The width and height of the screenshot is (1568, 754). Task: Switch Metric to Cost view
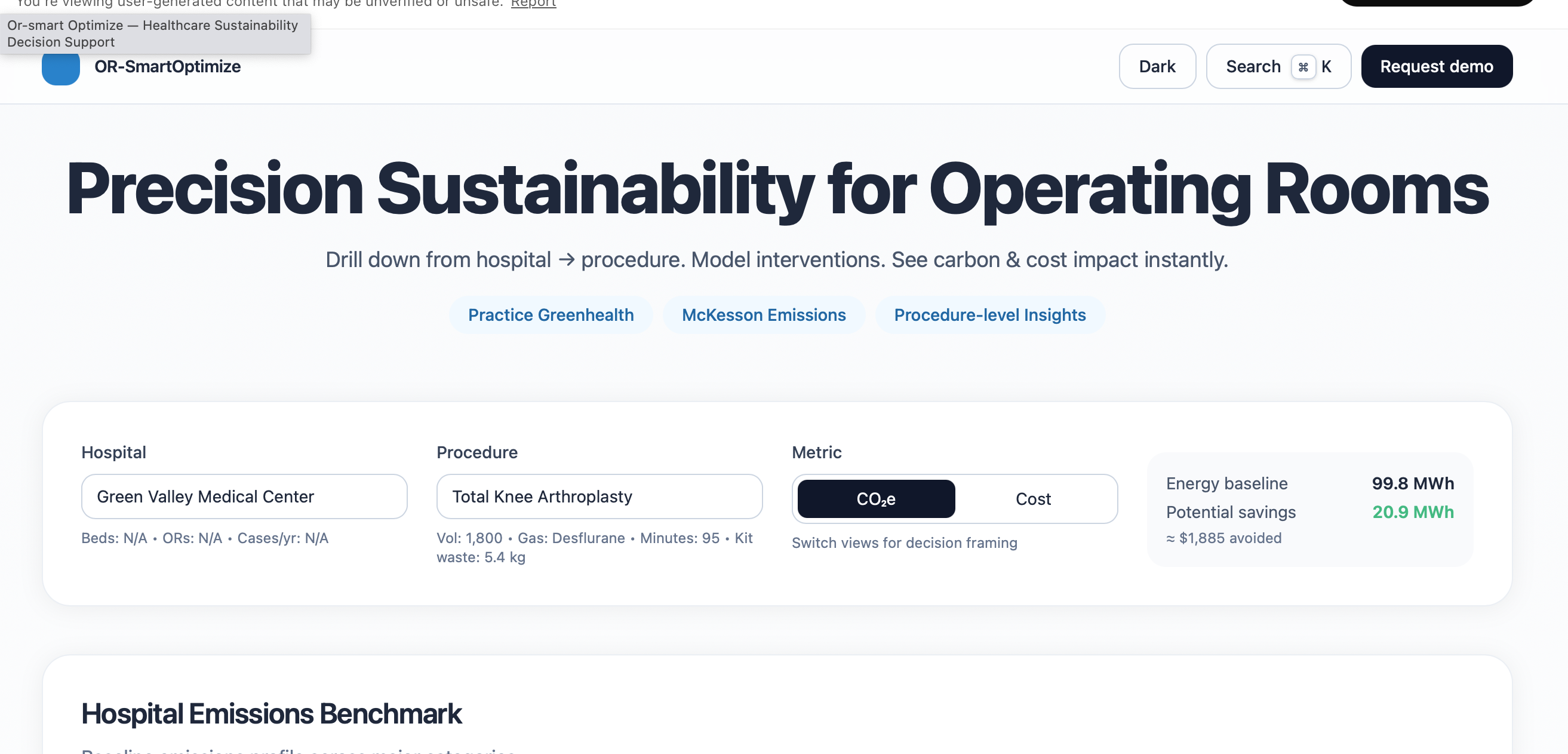1032,499
